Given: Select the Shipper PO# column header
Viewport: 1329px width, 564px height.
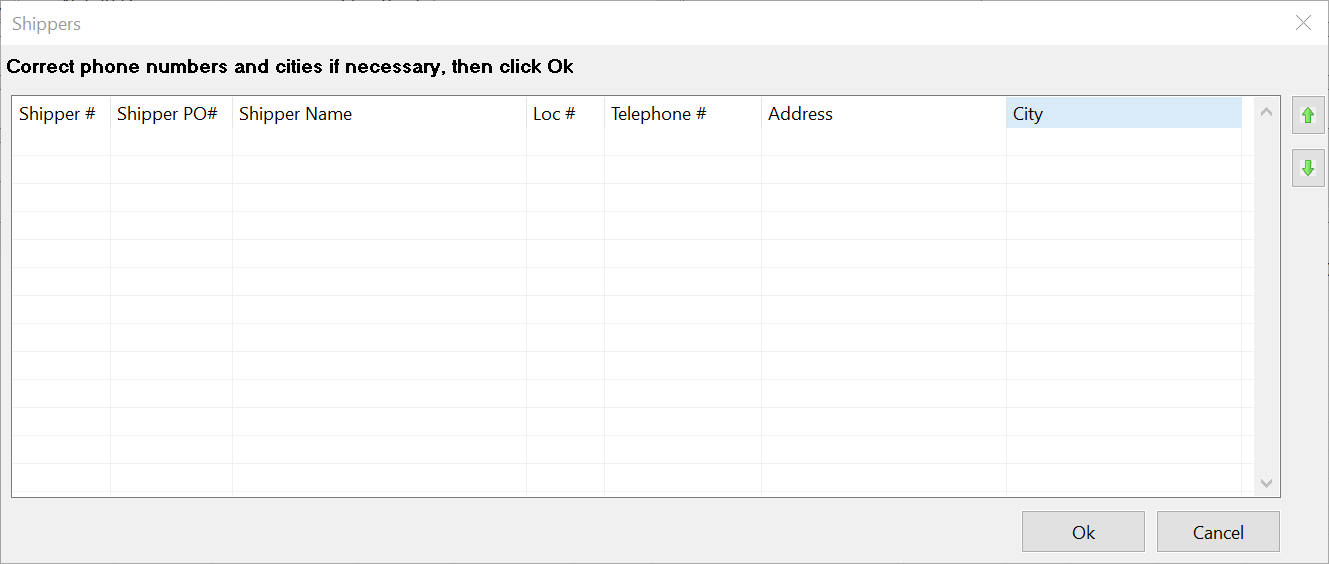Looking at the screenshot, I should [168, 114].
